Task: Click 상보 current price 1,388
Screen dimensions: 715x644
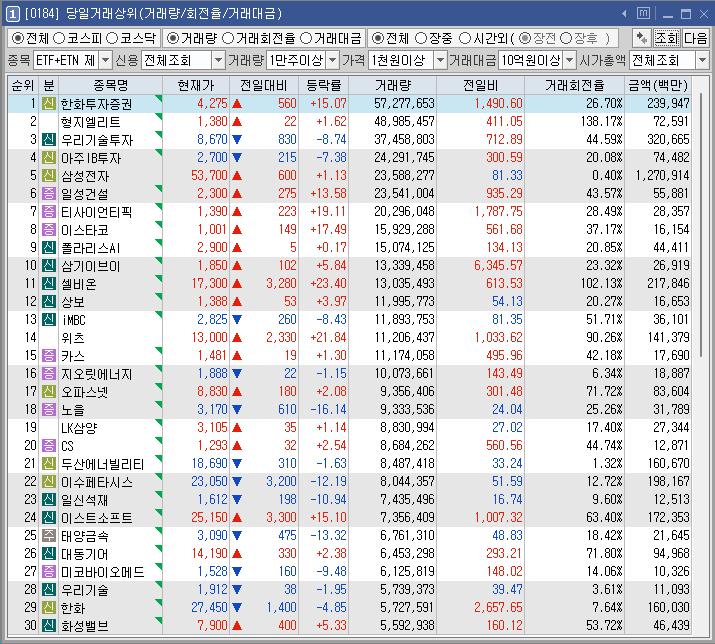Action: (x=212, y=301)
